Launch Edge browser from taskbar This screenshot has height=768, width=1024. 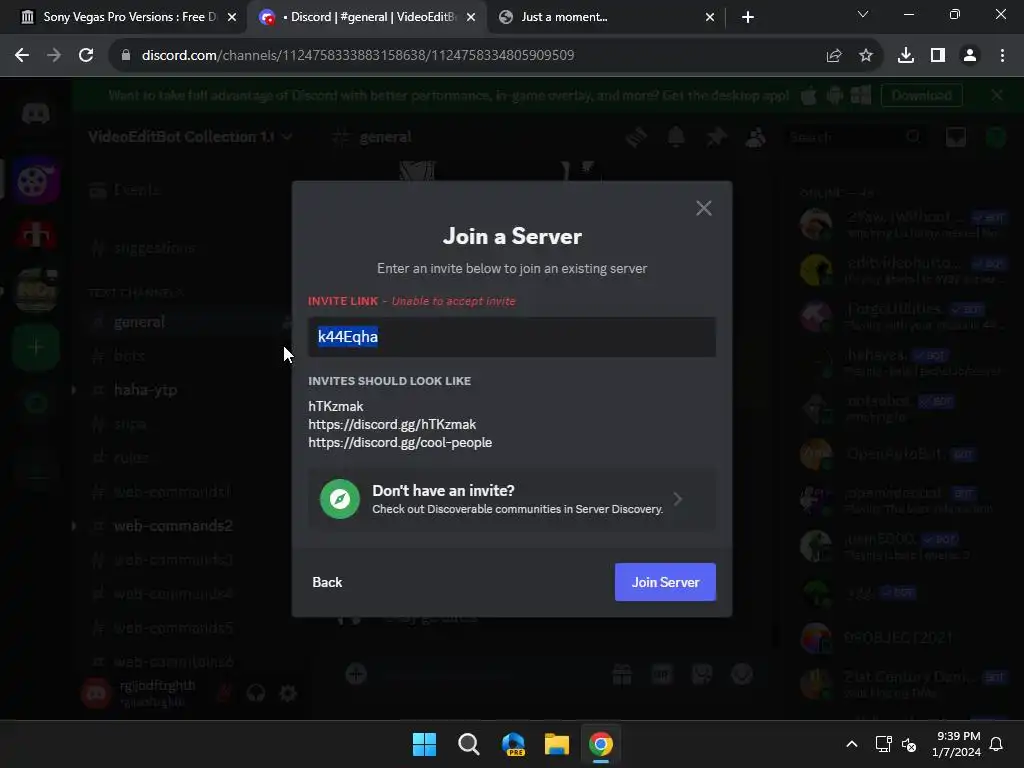pos(513,744)
